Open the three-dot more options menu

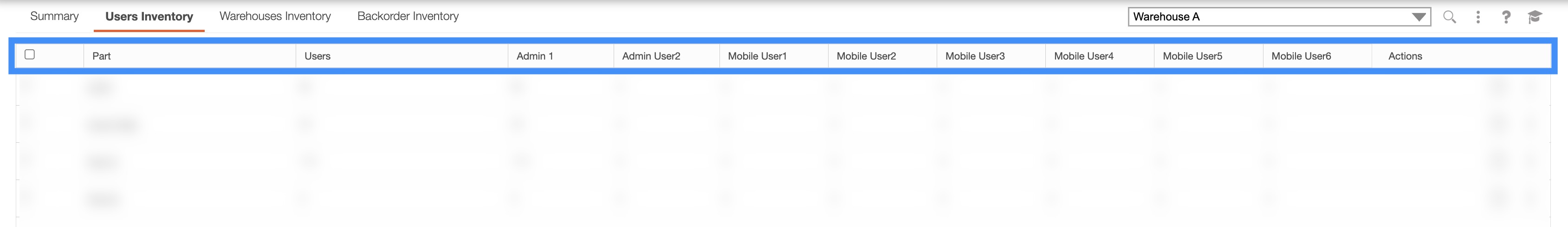point(1478,17)
